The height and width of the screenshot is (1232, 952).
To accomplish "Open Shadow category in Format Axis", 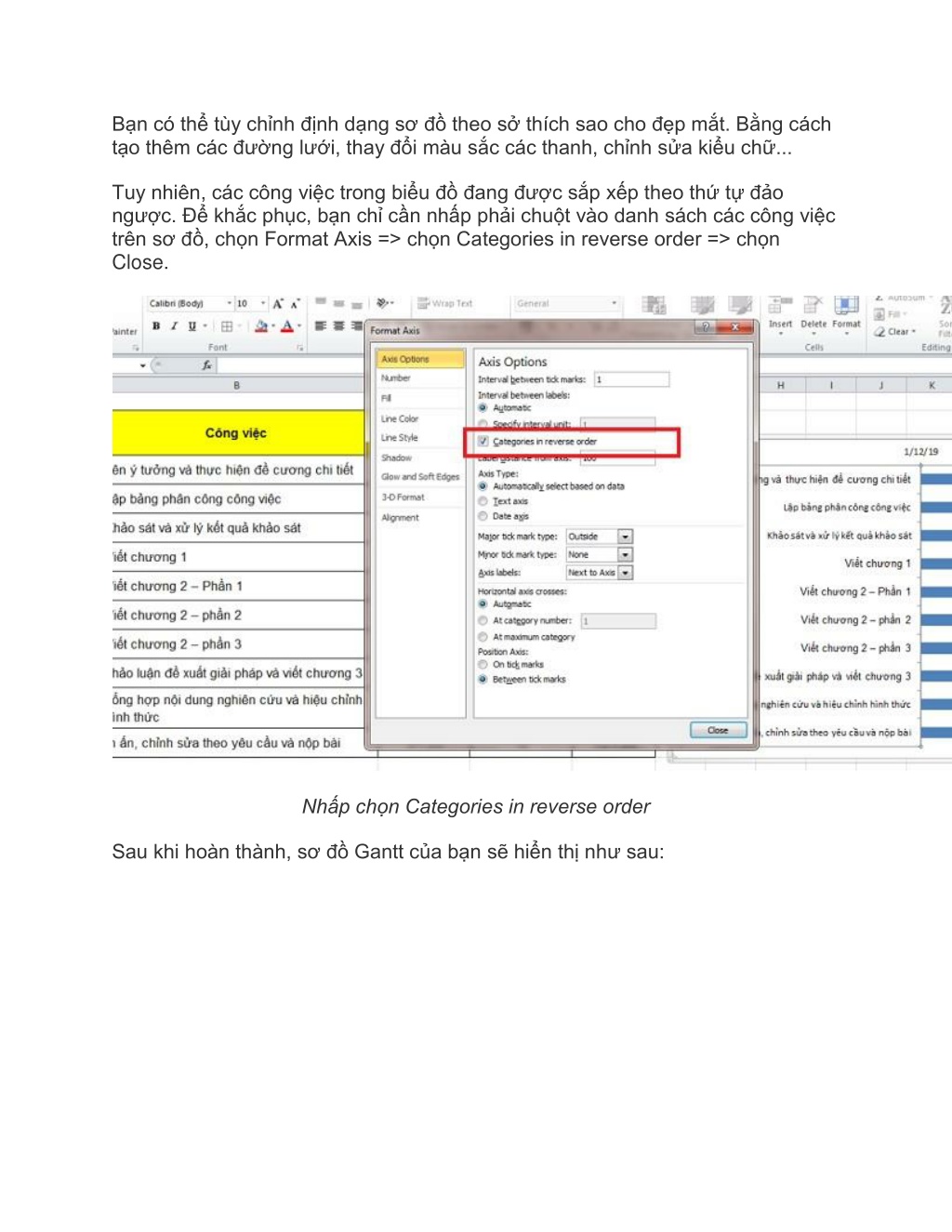I will pyautogui.click(x=420, y=458).
